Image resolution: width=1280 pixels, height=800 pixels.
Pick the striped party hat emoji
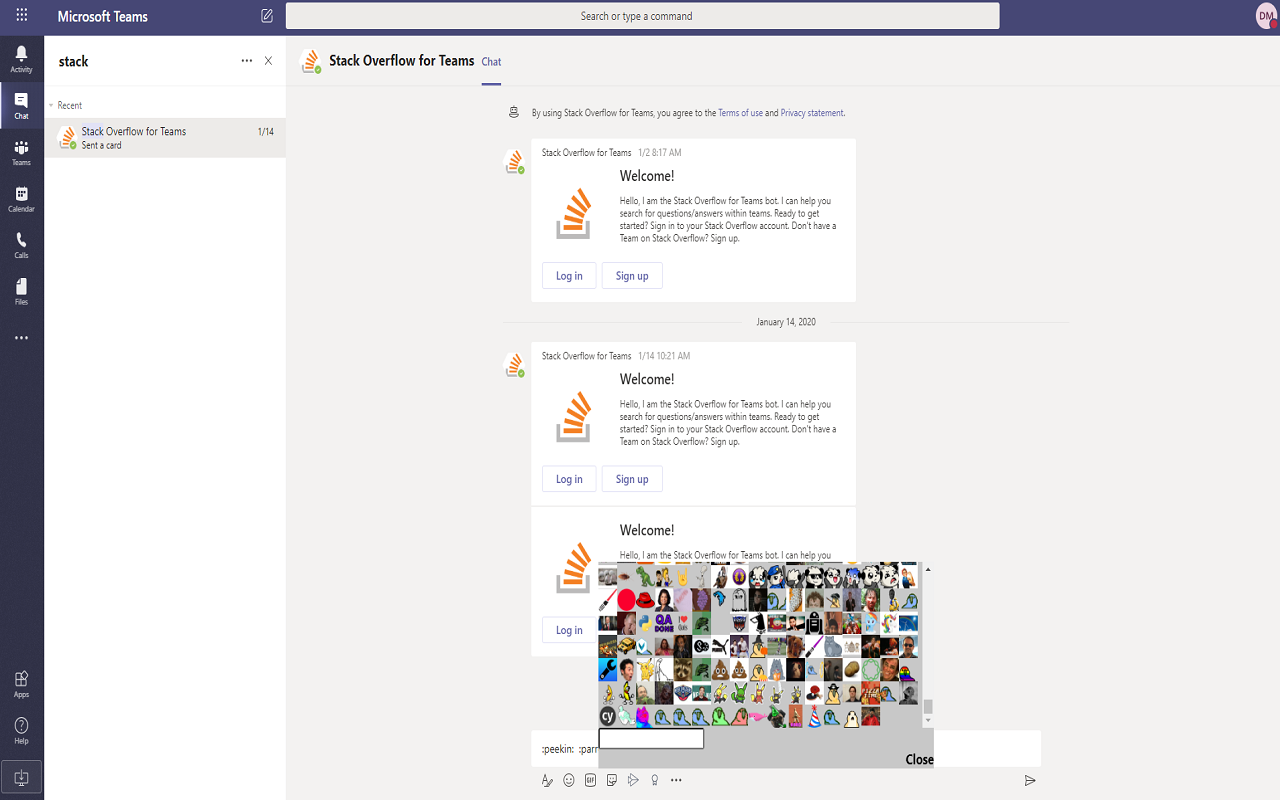[x=814, y=717]
